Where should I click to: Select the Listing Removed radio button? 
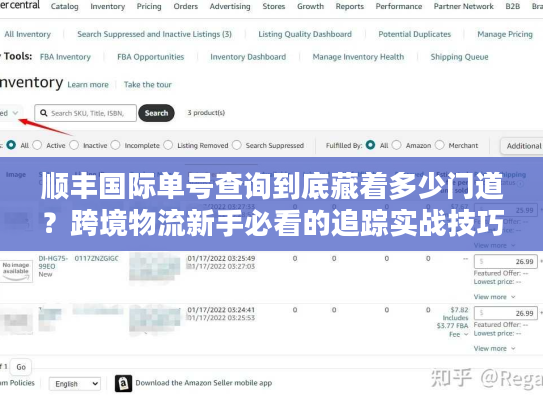pos(168,145)
